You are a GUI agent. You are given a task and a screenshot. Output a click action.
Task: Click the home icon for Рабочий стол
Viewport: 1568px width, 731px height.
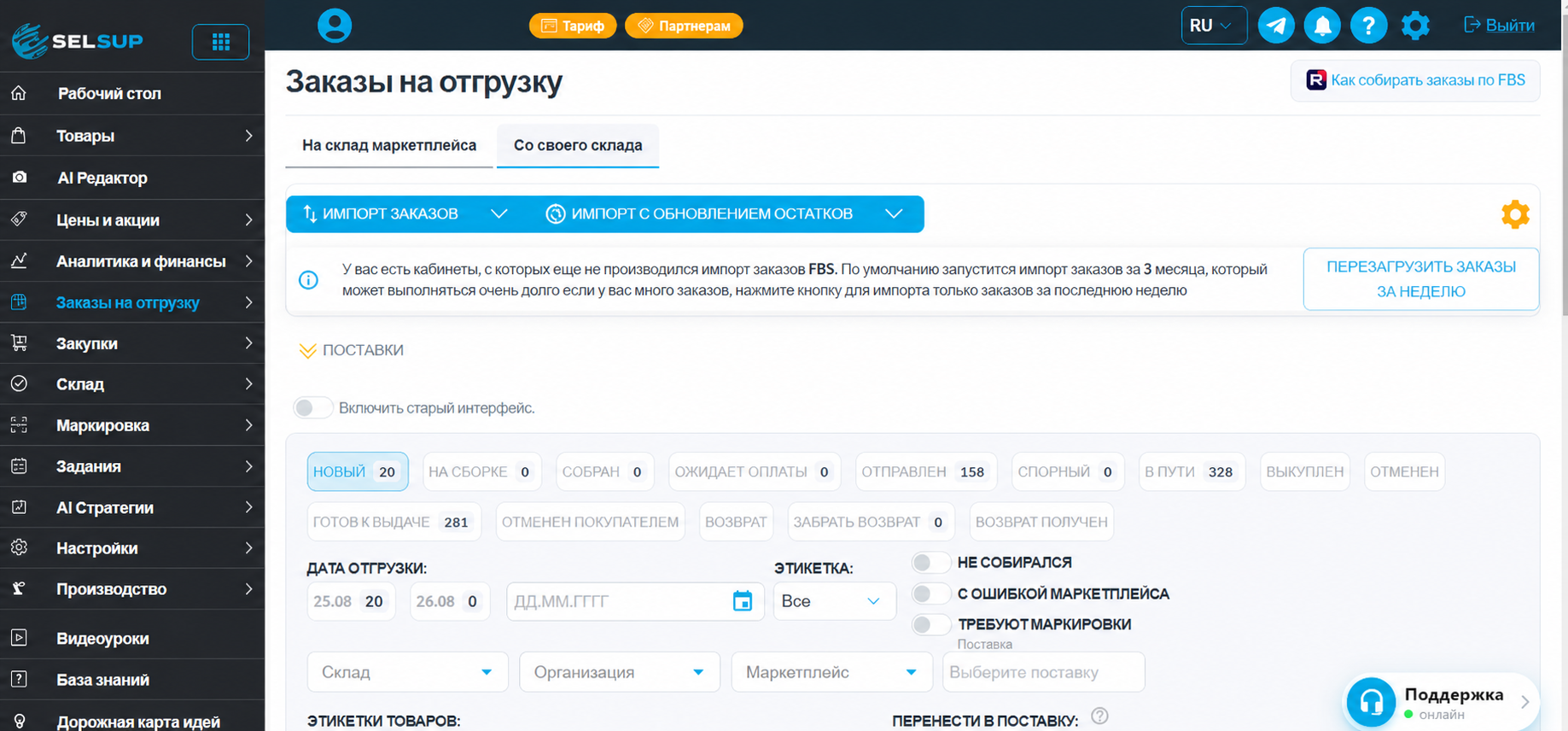point(19,93)
